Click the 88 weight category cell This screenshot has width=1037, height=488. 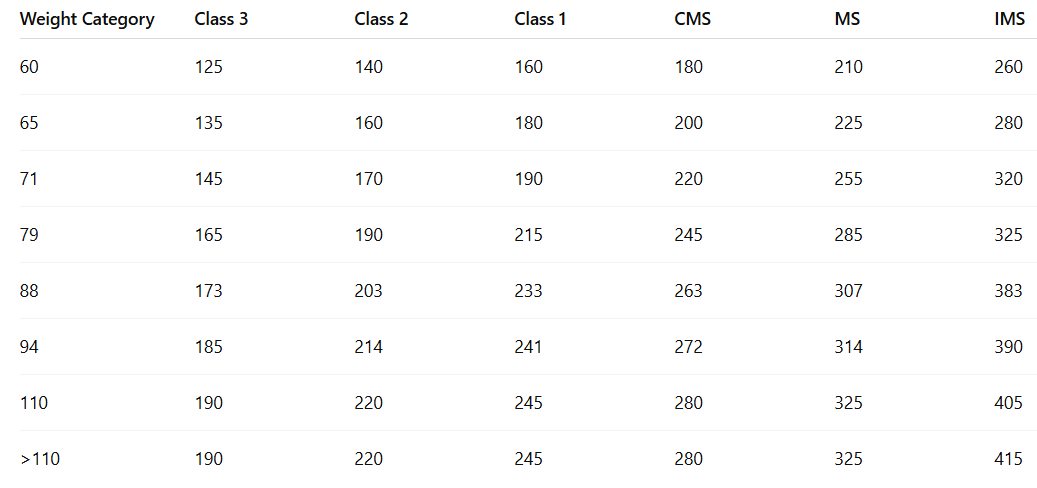tap(30, 291)
